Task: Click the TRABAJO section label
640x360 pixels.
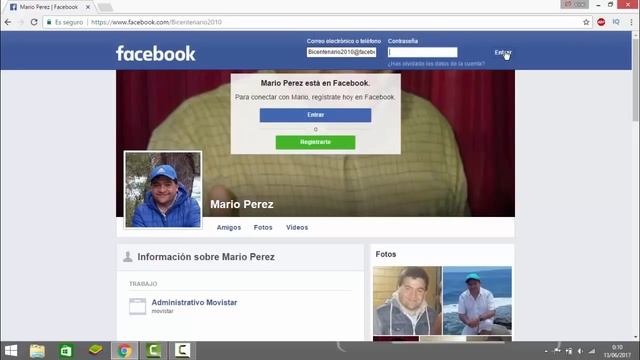Action: 143,284
